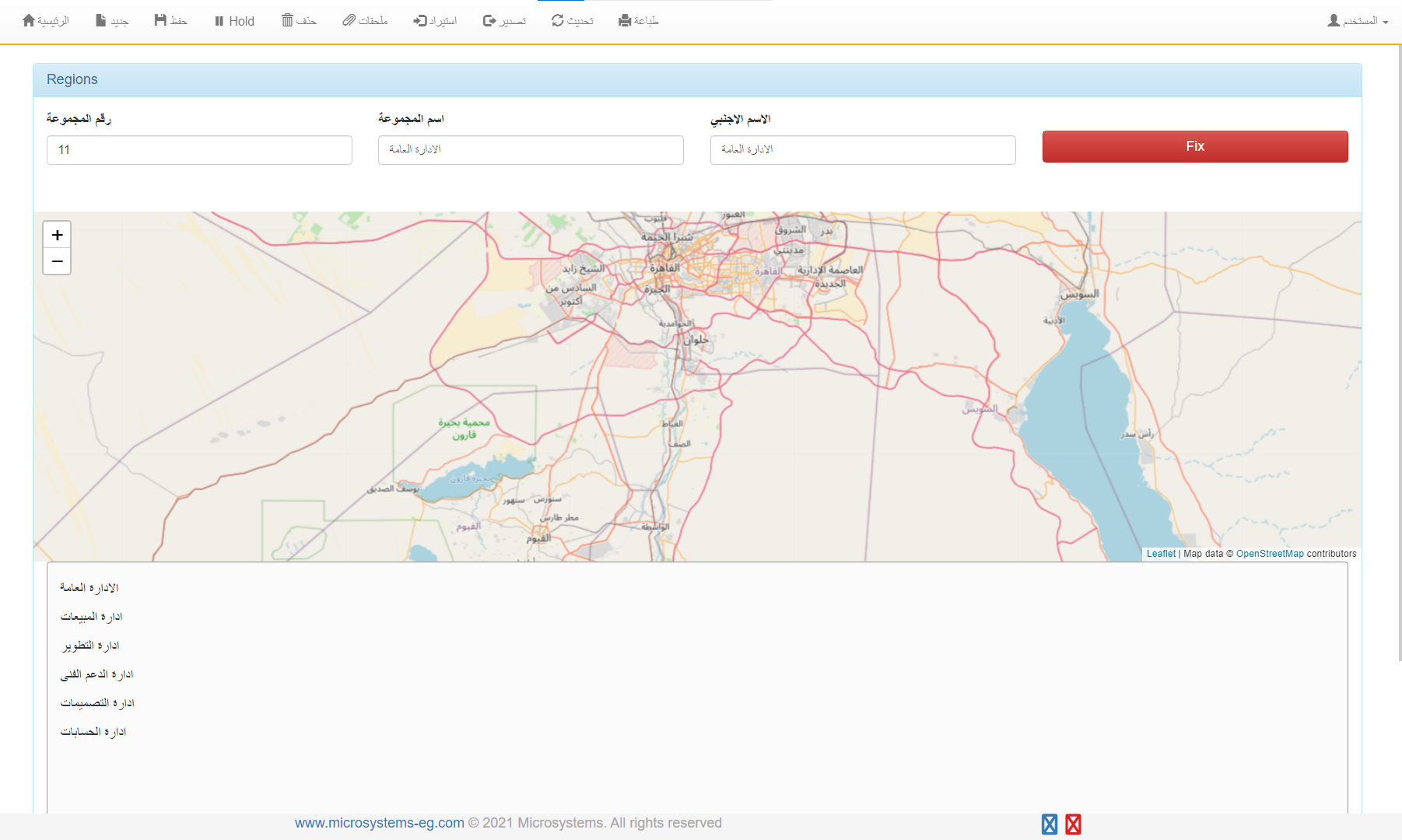The height and width of the screenshot is (840, 1402).
Task: Click the Regions panel header
Action: (x=697, y=80)
